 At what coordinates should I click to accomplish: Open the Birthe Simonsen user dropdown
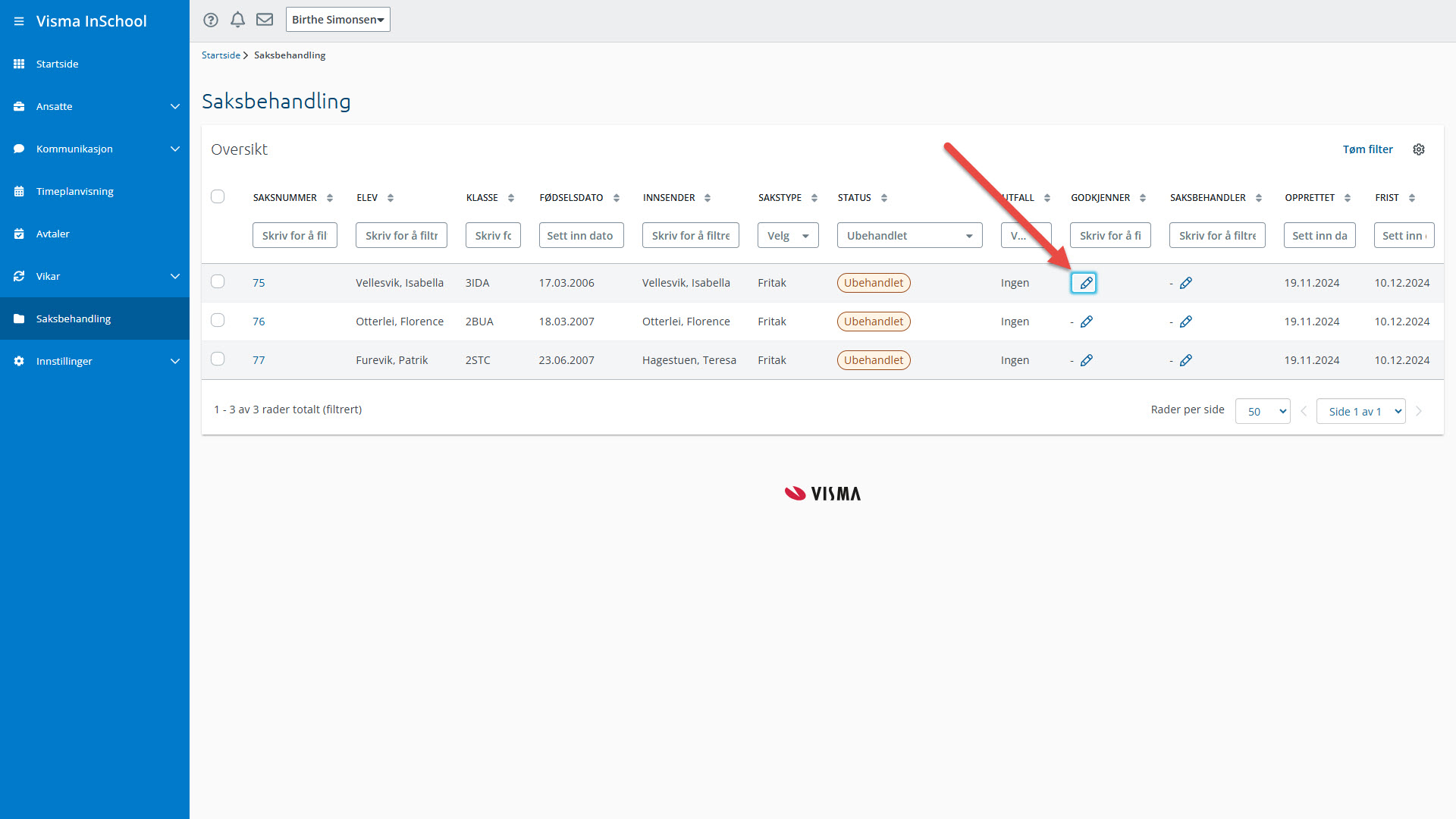[337, 20]
